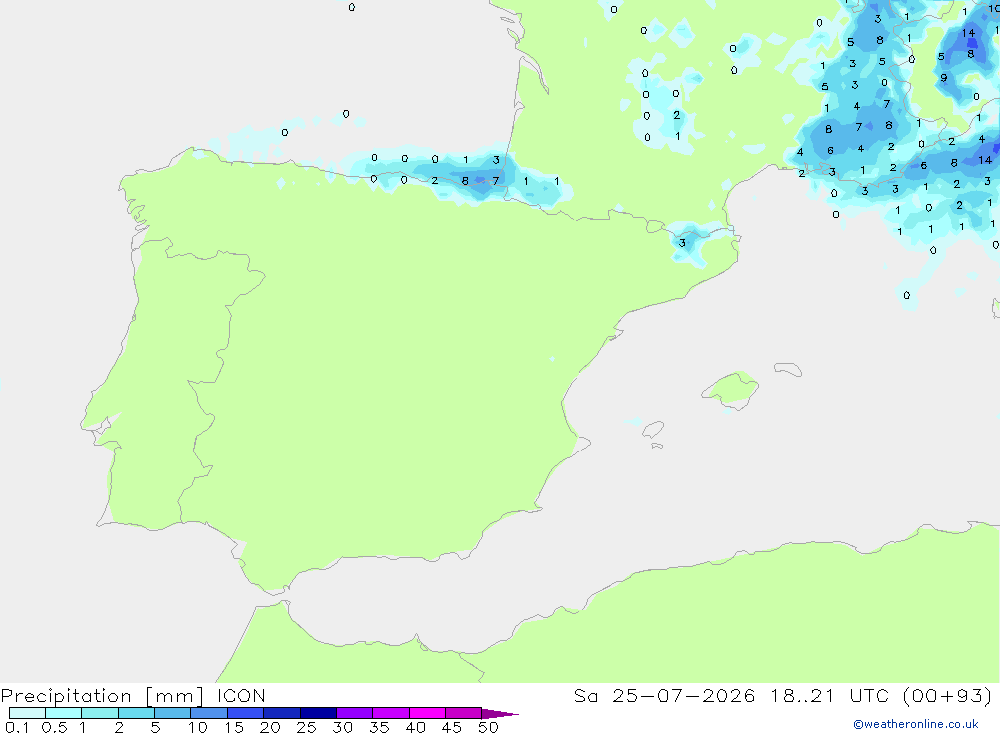1000x733 pixels.
Task: Select the 45–50 mm legend swatch
Action: pyautogui.click(x=464, y=713)
